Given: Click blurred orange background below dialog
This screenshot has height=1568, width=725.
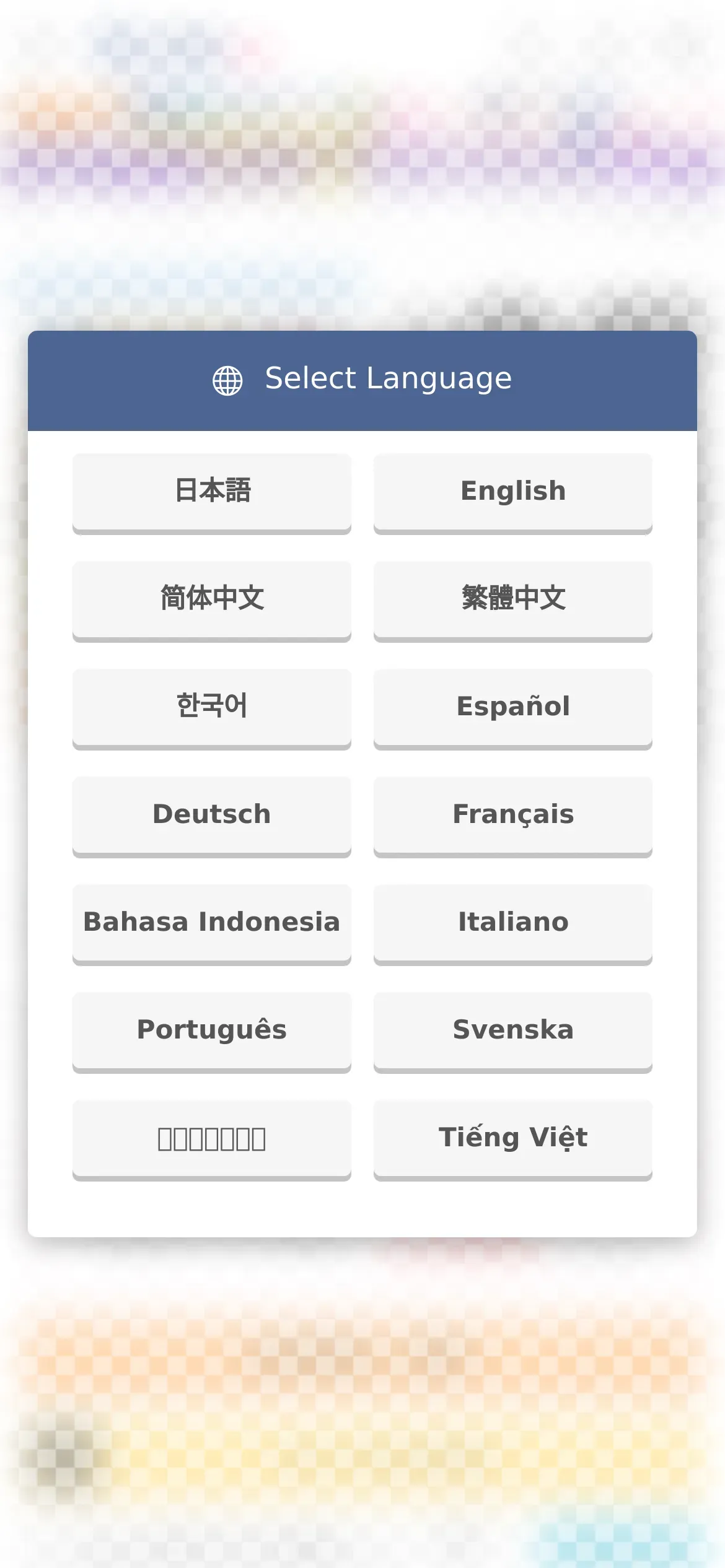Looking at the screenshot, I should (x=362, y=1362).
